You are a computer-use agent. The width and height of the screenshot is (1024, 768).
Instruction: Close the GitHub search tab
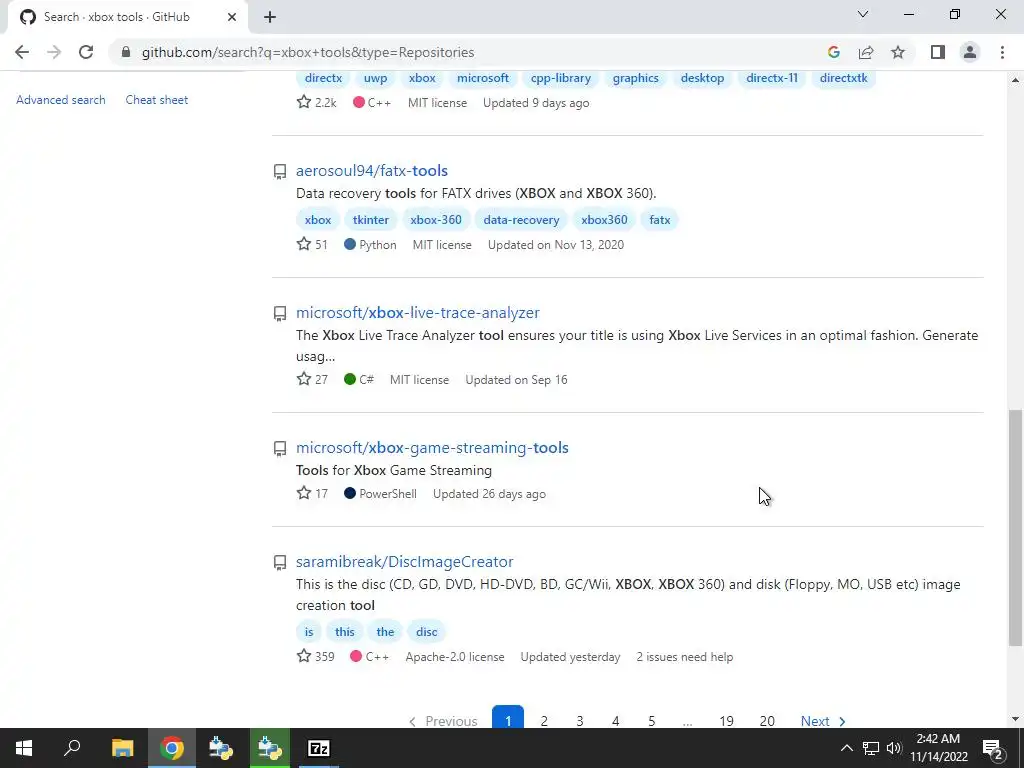point(232,17)
